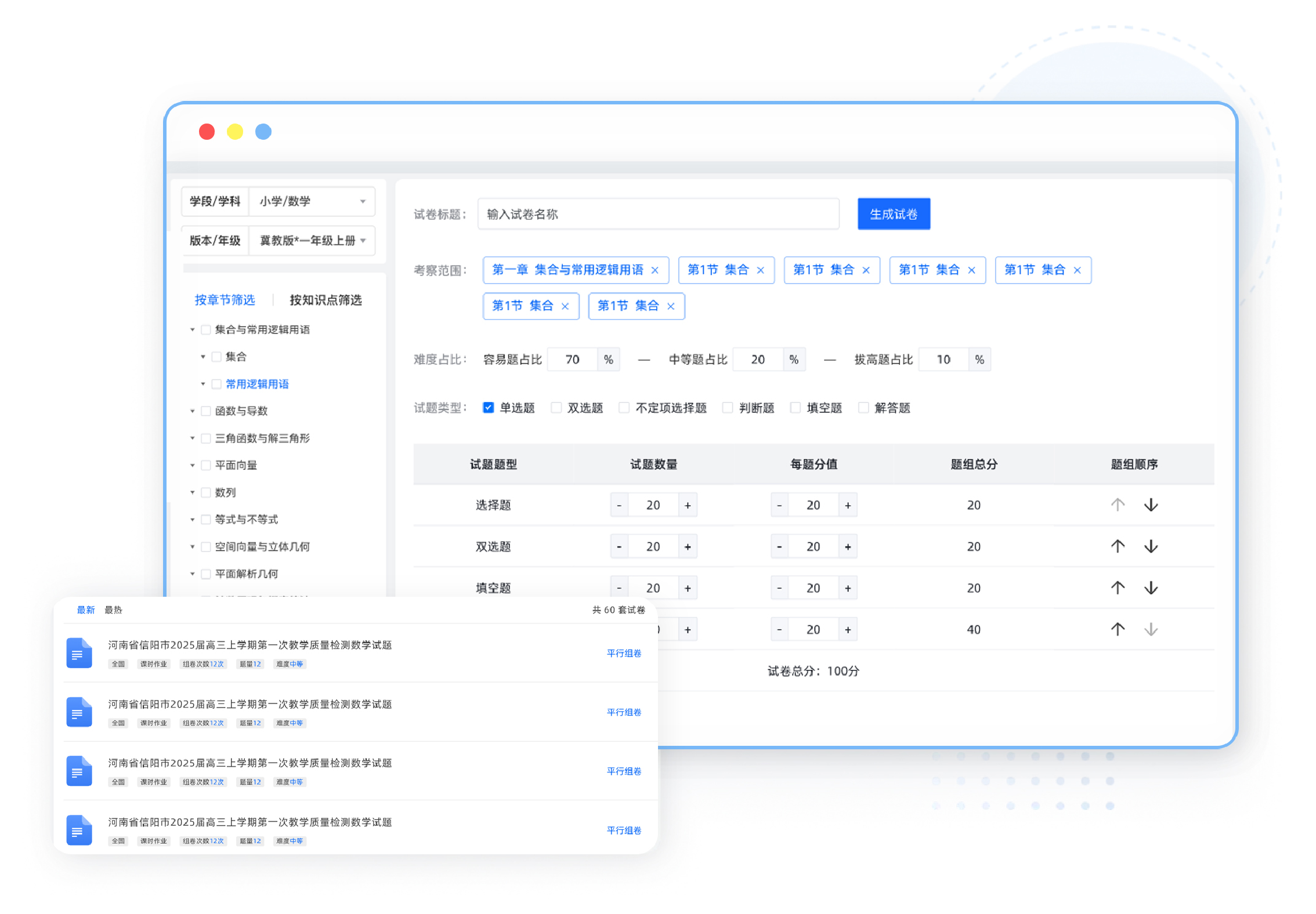
Task: Move 填空题 row down with arrow
Action: 1151,588
